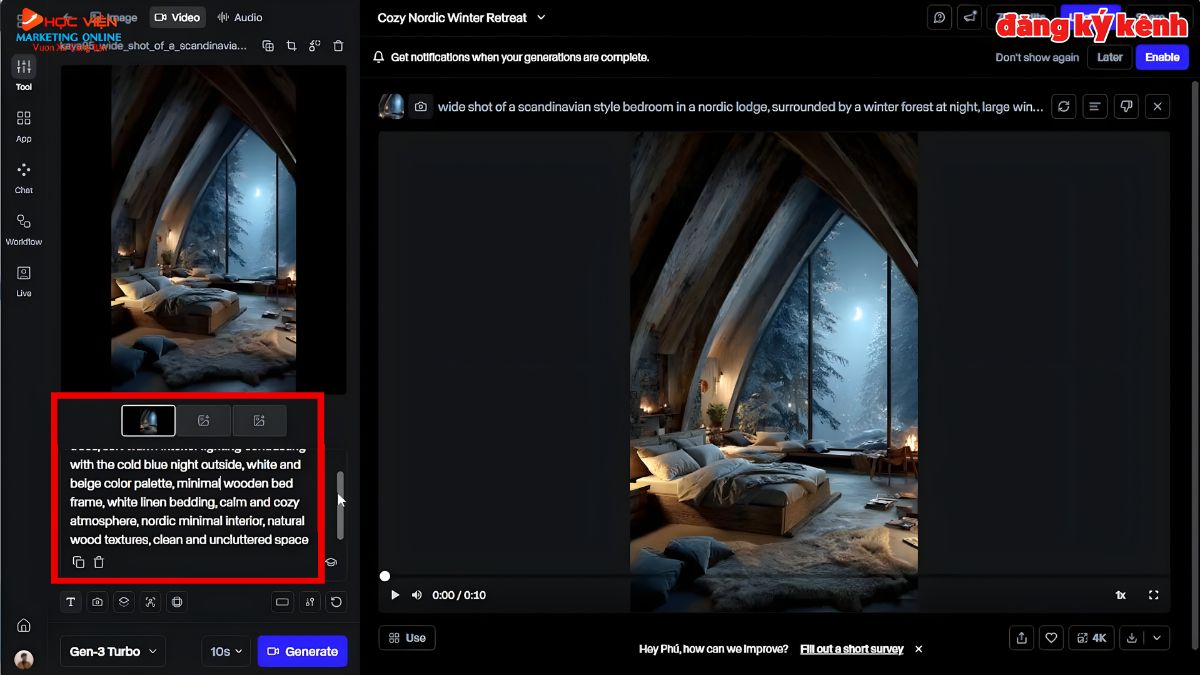Expand the Cozy Nordic Winter Retreat project menu
Screen dimensions: 1200x675
click(462, 18)
